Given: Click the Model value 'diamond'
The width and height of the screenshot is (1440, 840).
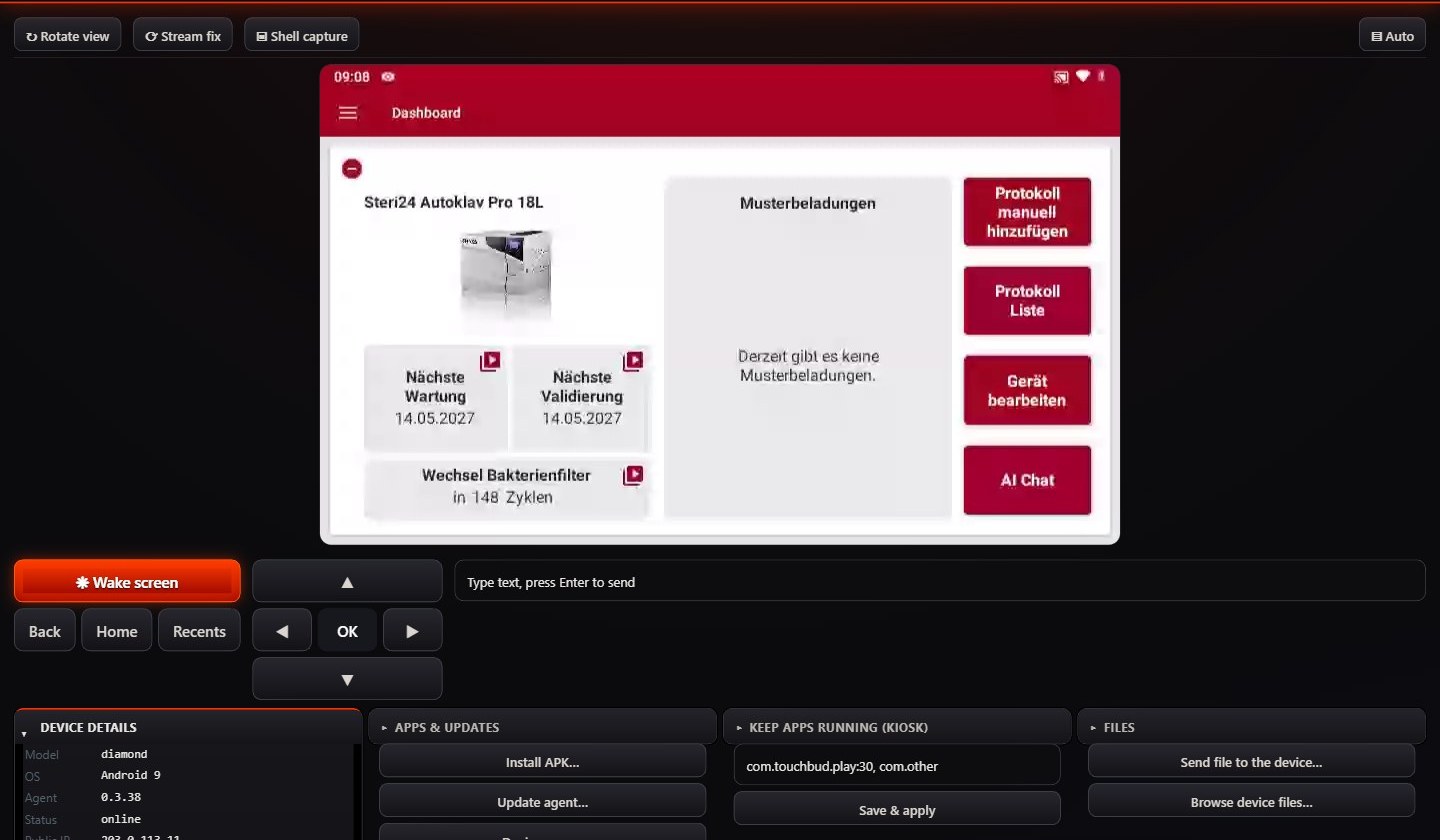Looking at the screenshot, I should click(x=124, y=754).
